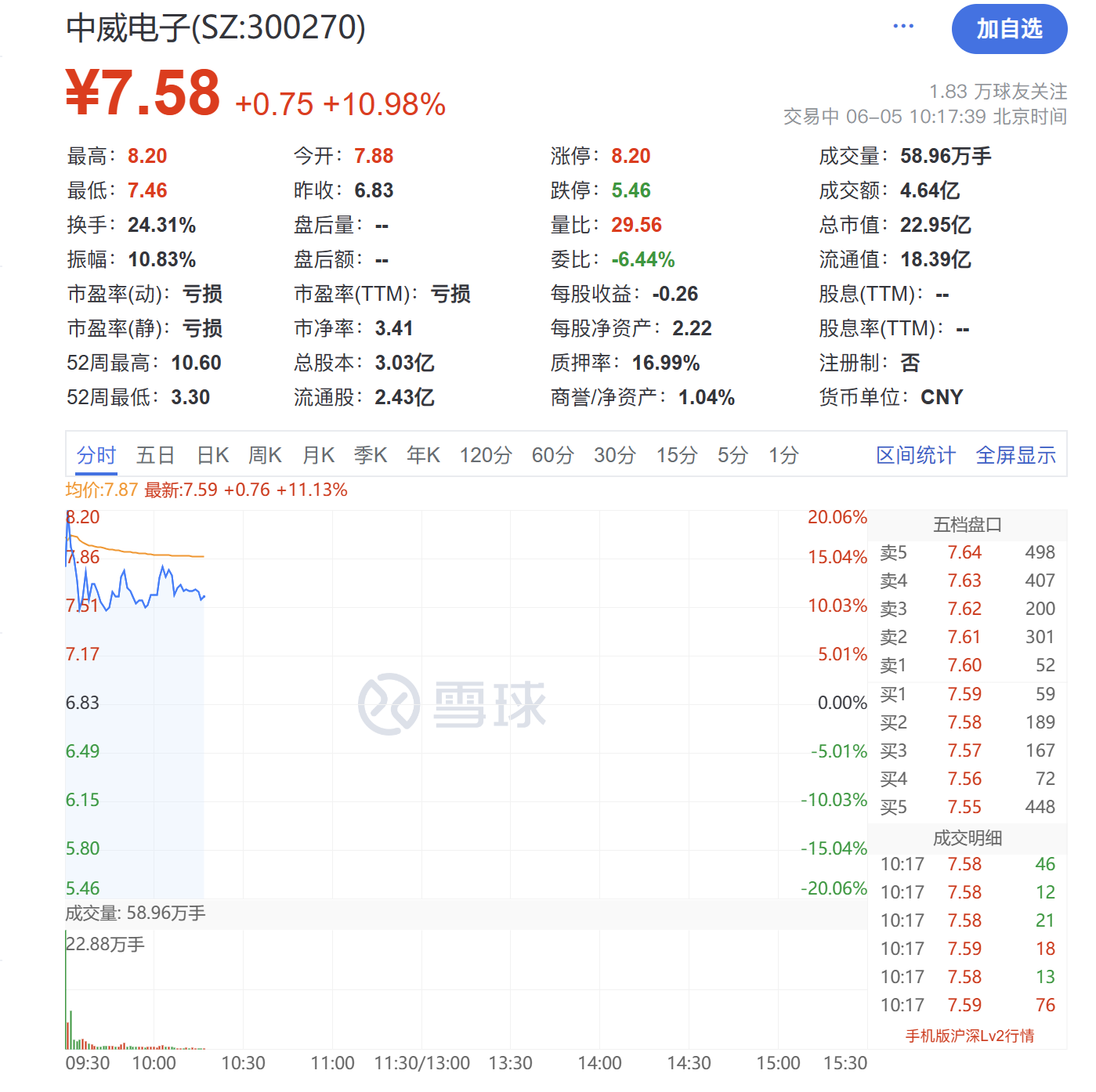Click the 卖2 row at 7.61

click(968, 637)
